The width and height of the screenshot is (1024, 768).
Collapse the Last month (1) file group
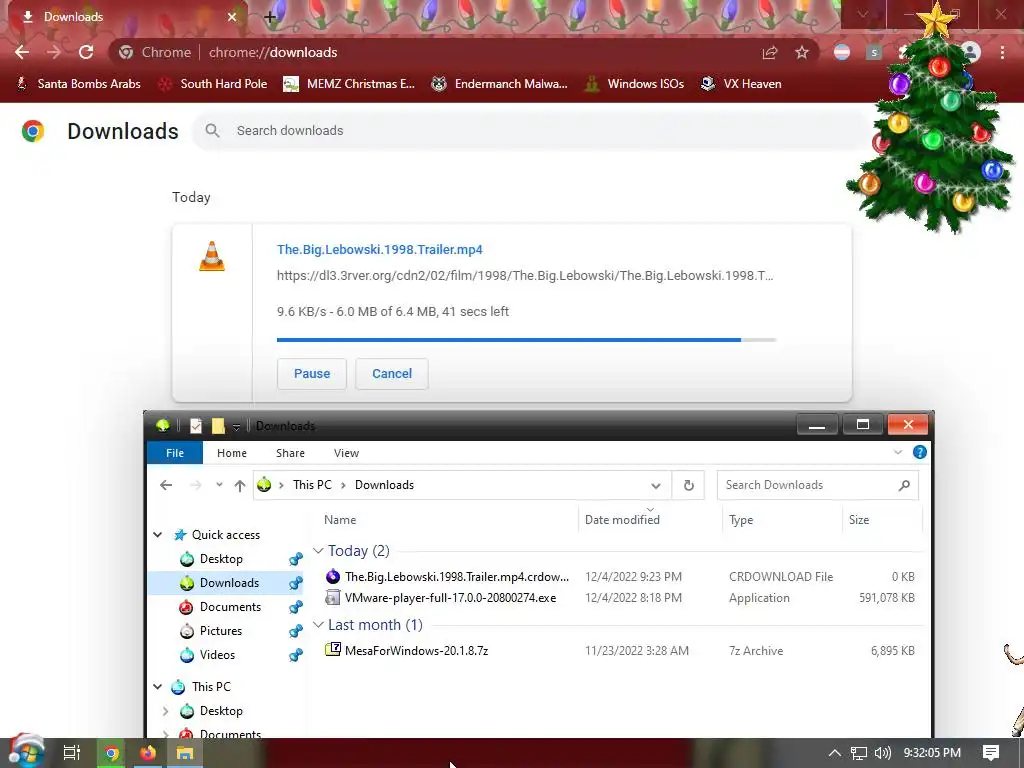(x=318, y=625)
